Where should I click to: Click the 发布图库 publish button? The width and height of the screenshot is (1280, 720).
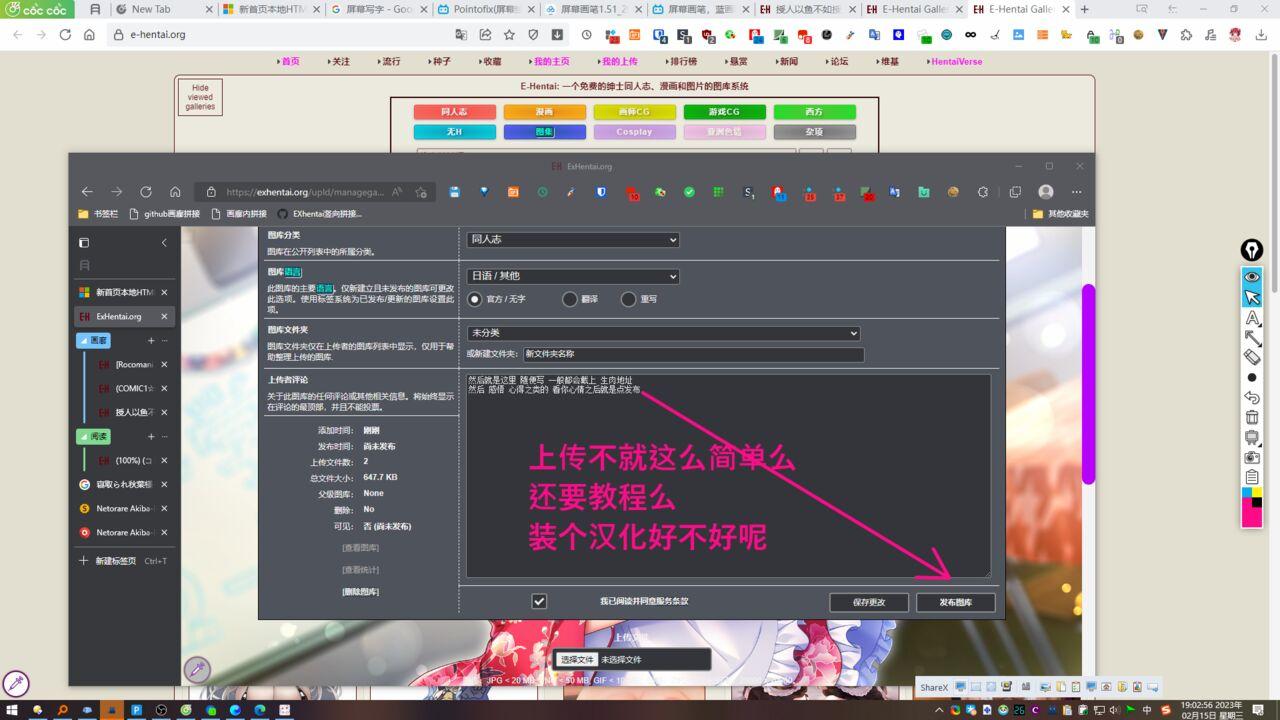pyautogui.click(x=955, y=602)
